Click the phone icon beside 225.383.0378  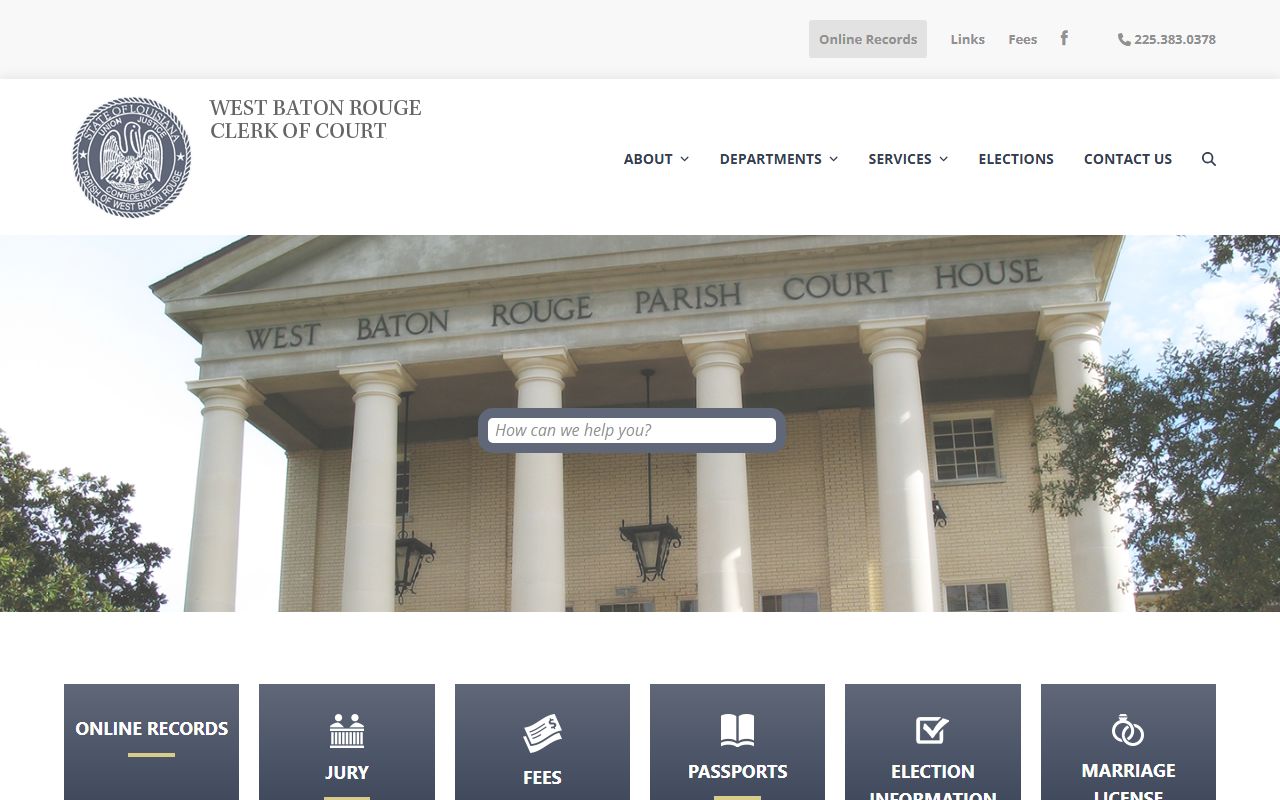1124,40
